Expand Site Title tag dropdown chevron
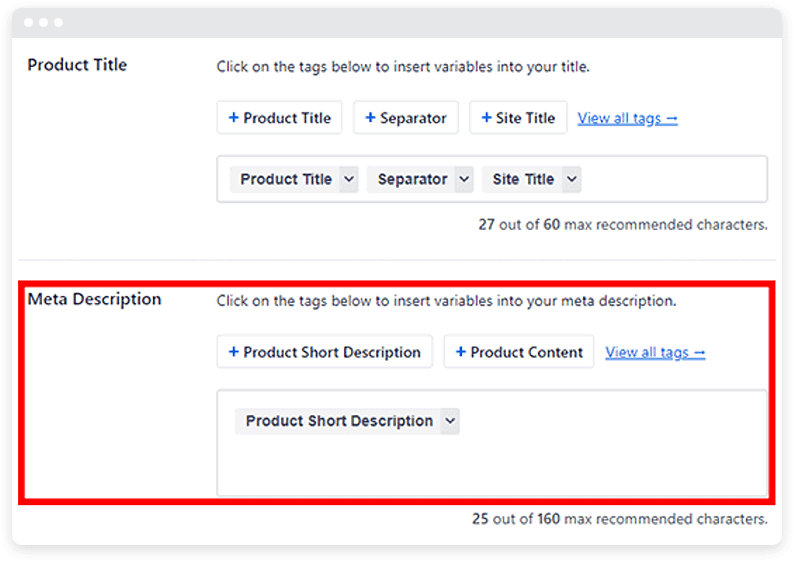 coord(572,179)
